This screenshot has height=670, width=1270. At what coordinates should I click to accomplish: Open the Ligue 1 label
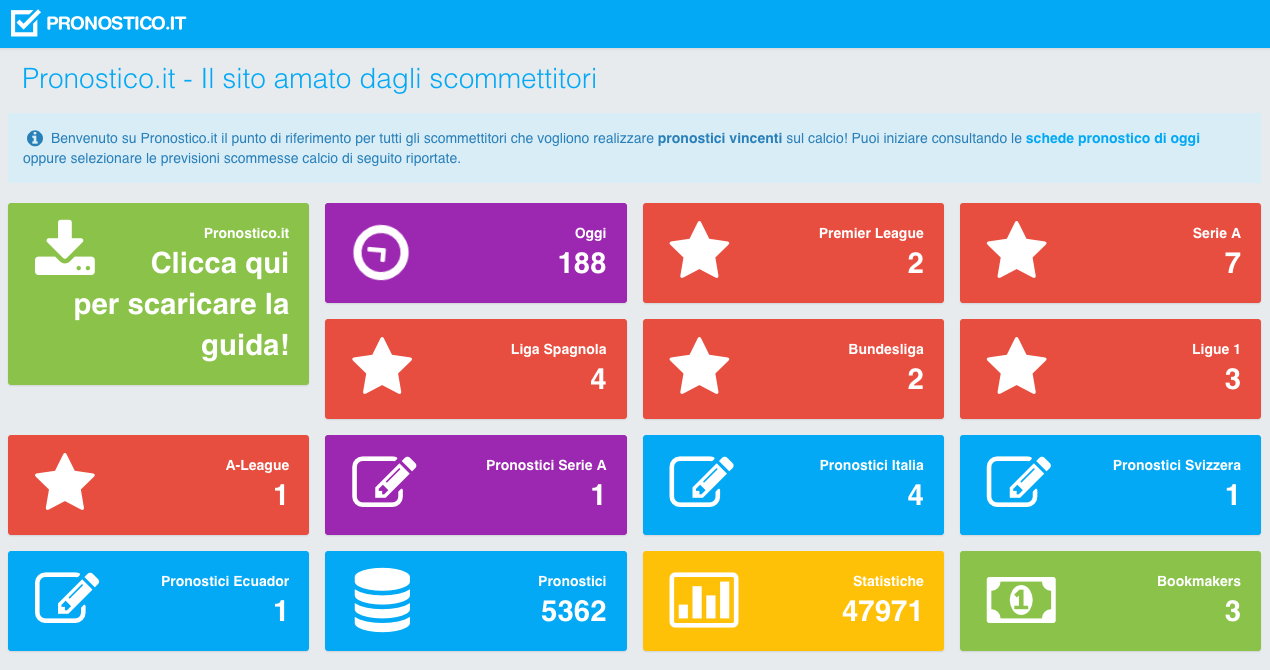coord(1216,349)
